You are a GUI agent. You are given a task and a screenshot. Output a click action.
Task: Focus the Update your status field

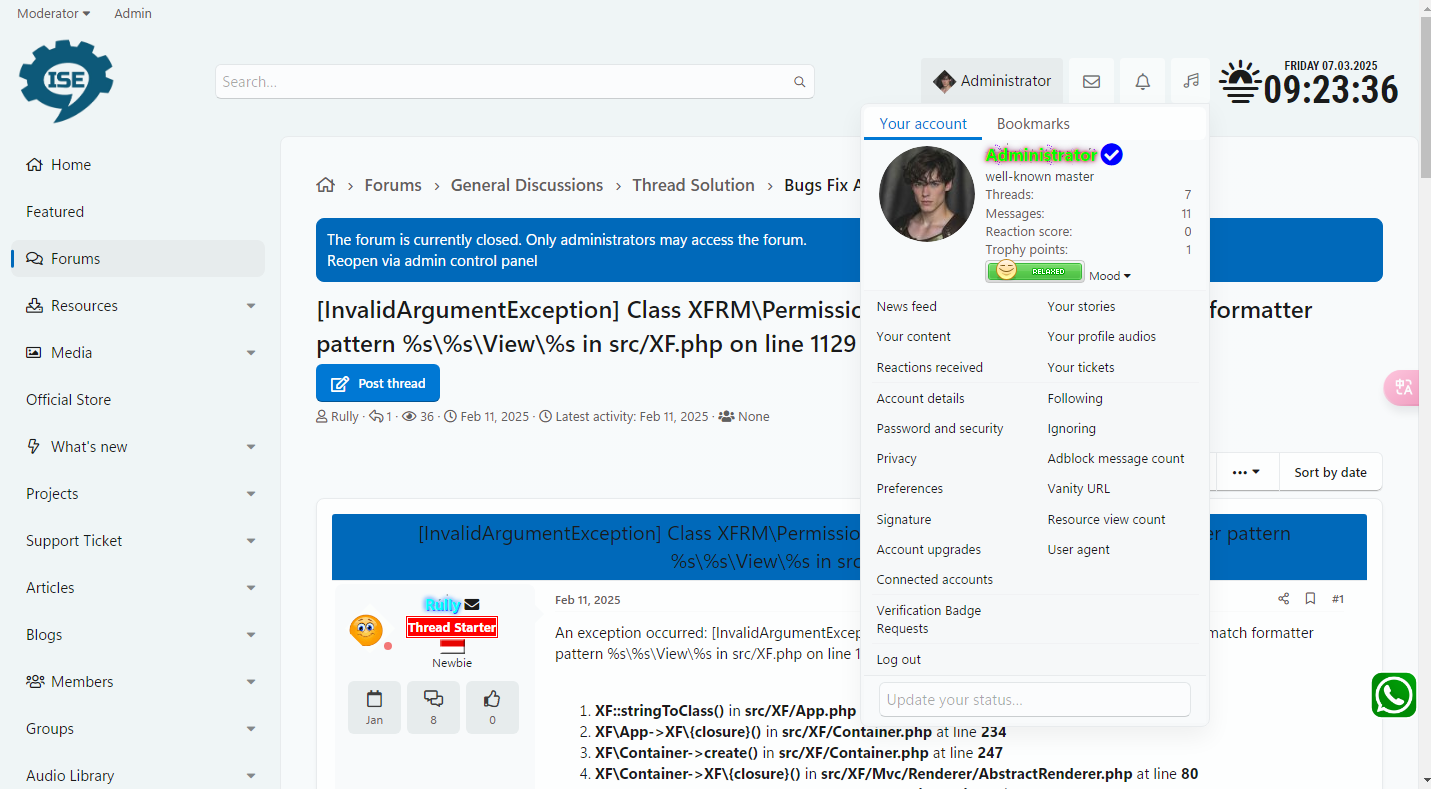click(x=1035, y=700)
